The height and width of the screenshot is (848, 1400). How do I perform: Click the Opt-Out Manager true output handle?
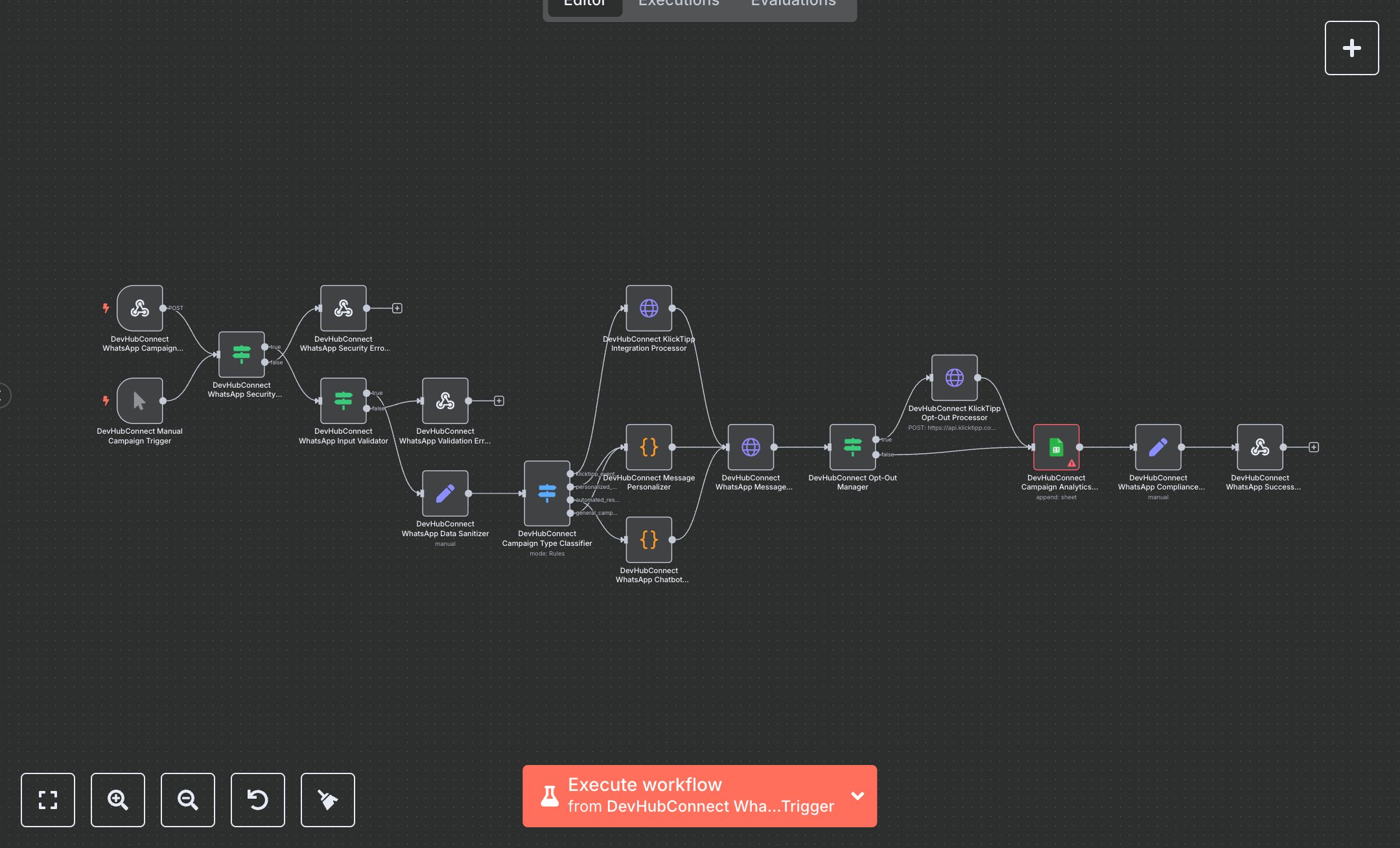tap(876, 440)
